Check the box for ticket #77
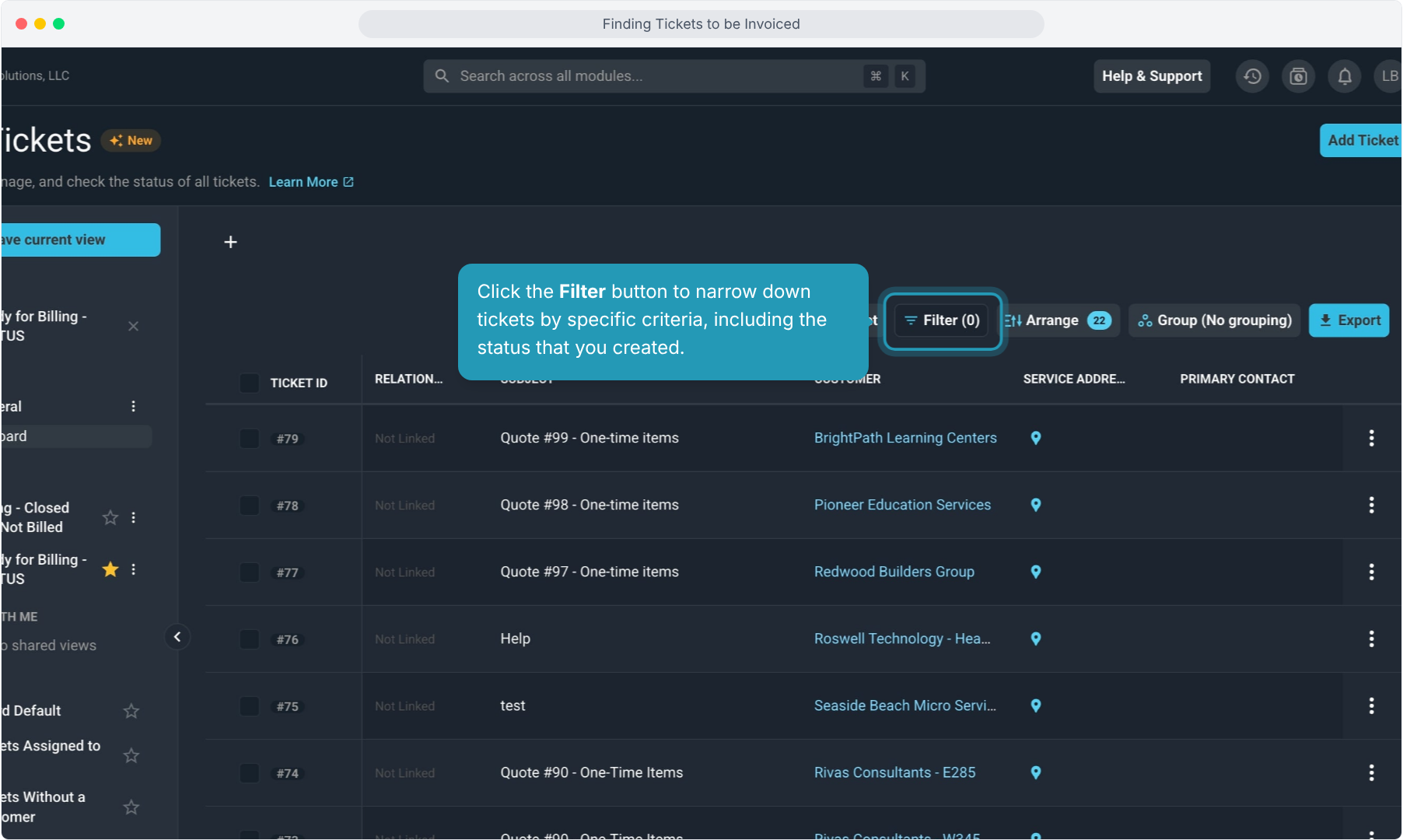This screenshot has width=1403, height=840. coord(250,572)
